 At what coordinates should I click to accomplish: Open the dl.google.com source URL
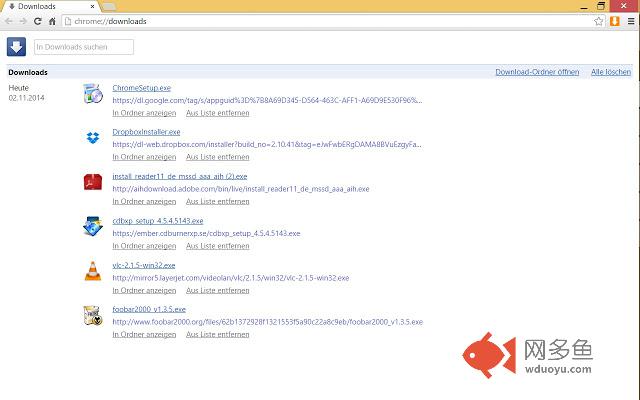267,100
